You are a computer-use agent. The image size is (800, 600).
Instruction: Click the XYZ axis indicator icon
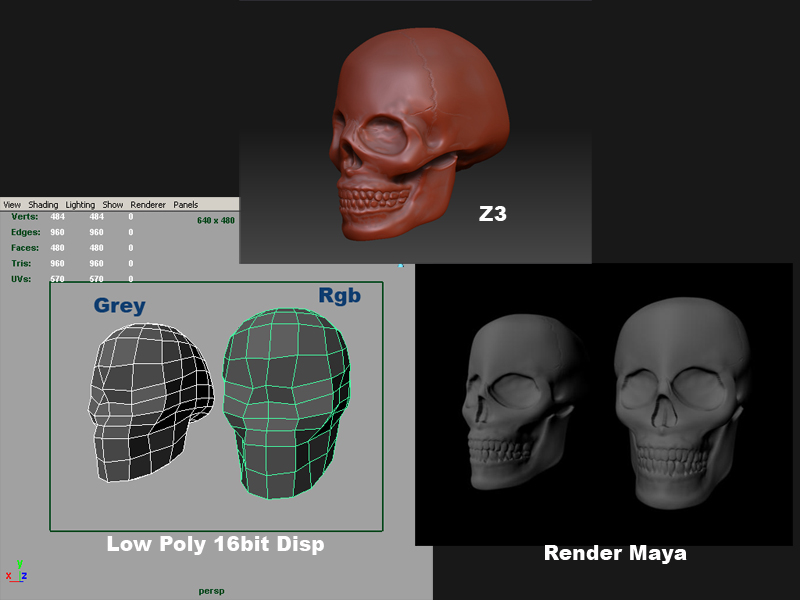click(17, 571)
